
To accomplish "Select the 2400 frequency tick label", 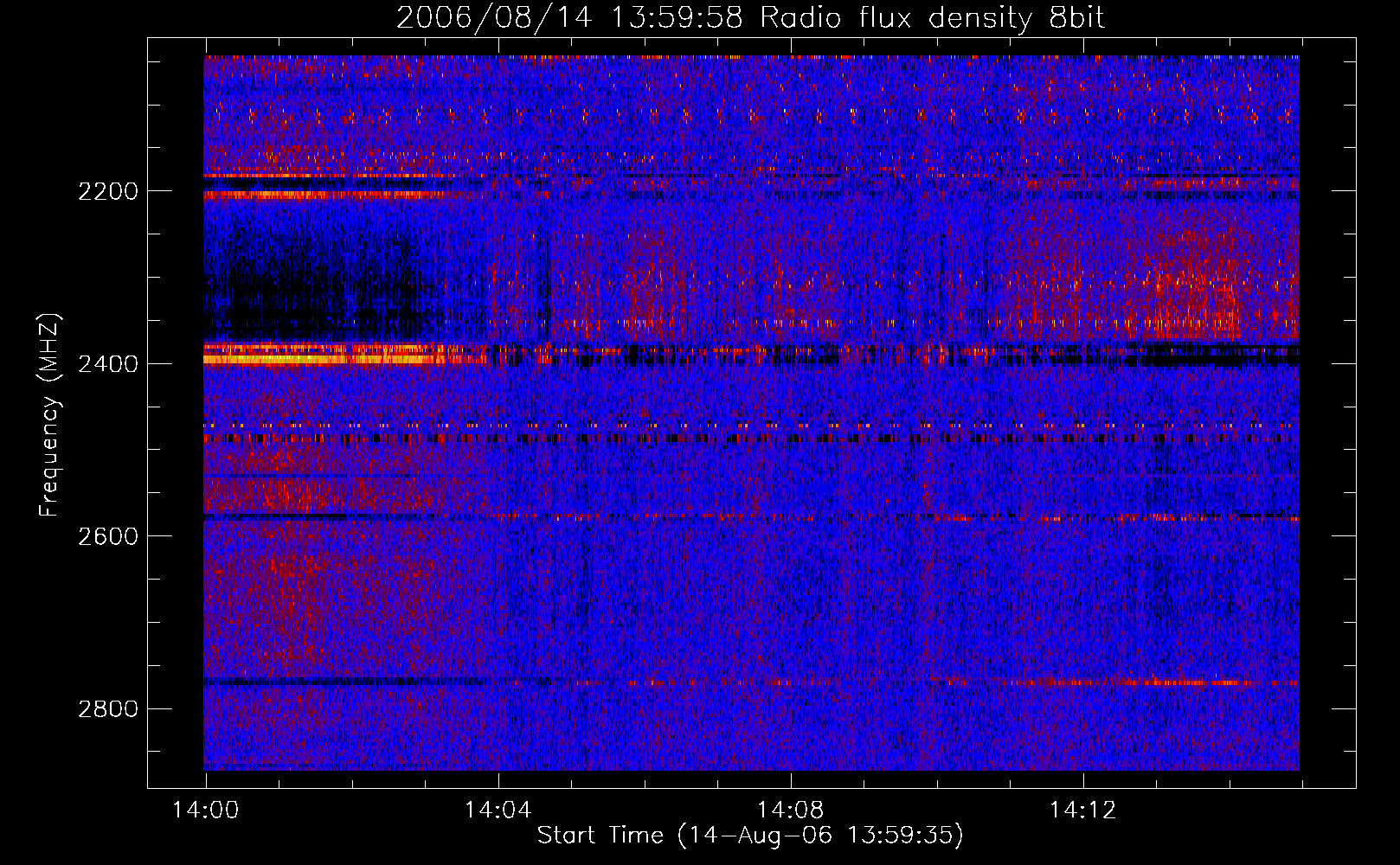I will point(108,364).
